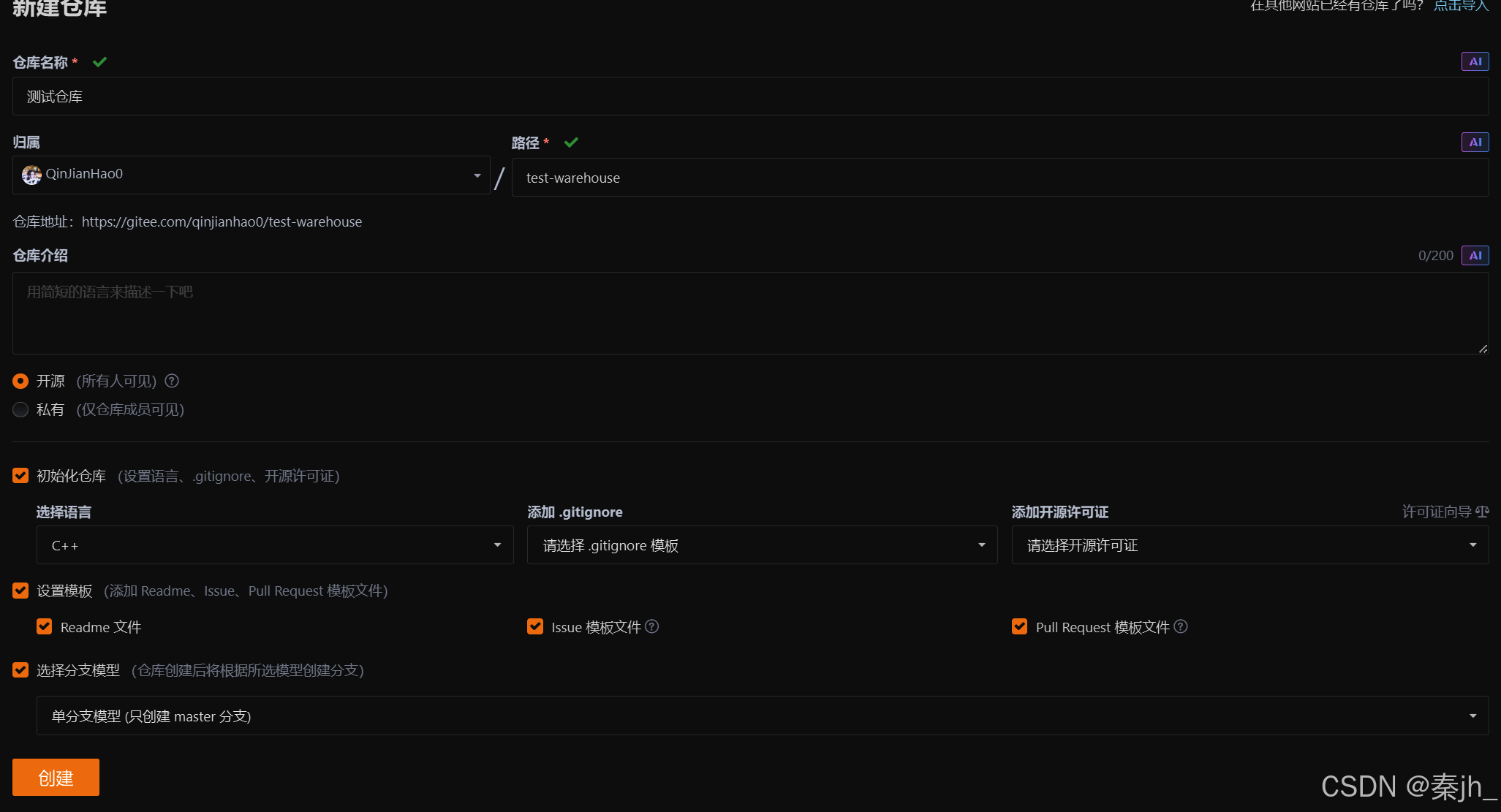Click the QinJianHao0 owner avatar

[x=31, y=175]
